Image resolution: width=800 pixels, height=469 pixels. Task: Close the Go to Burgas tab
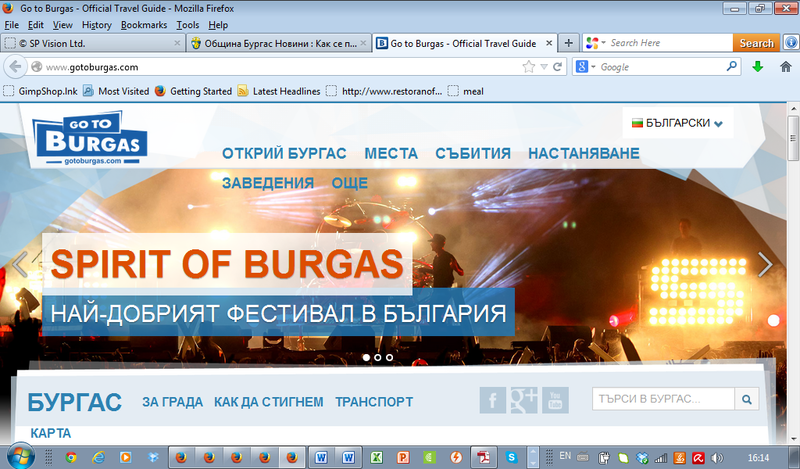pos(549,43)
